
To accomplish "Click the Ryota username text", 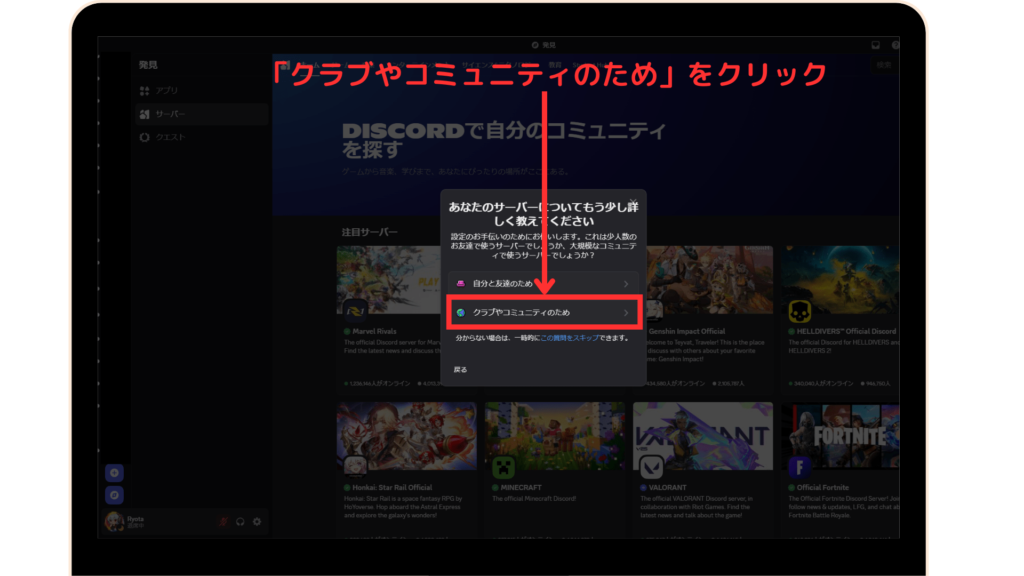I will (x=135, y=519).
